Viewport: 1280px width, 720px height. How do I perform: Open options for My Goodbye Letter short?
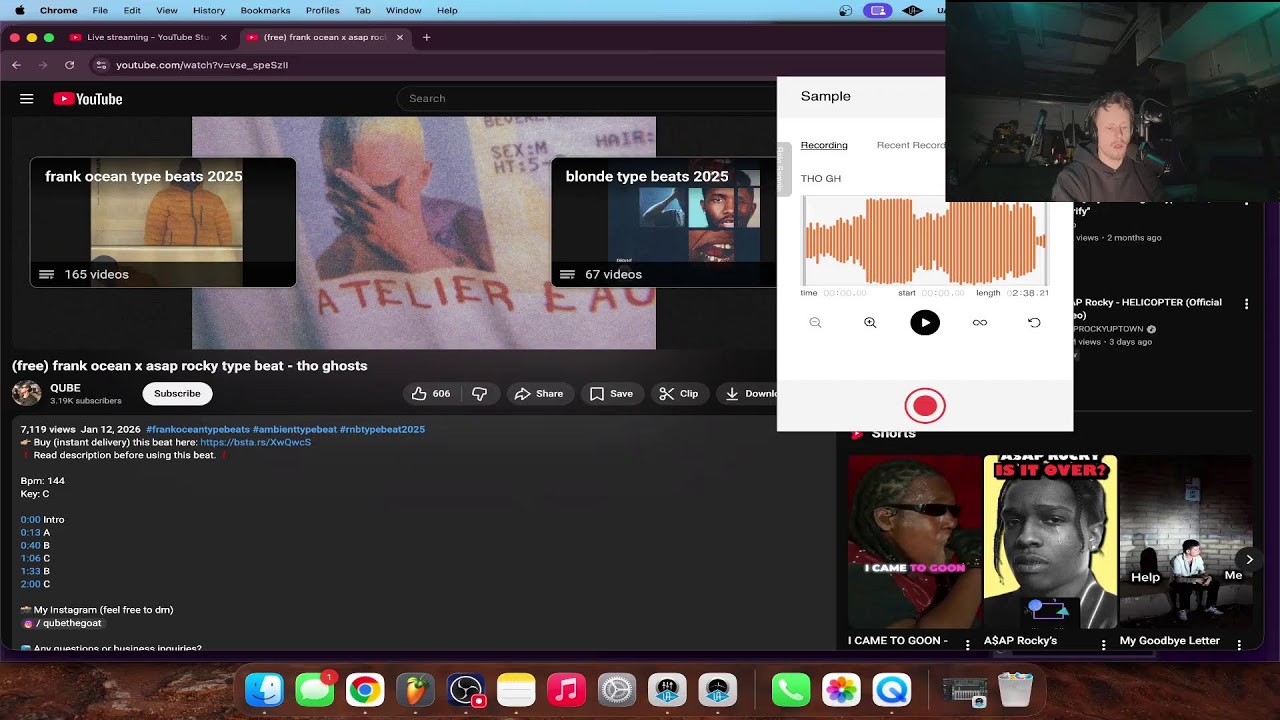pyautogui.click(x=1239, y=646)
